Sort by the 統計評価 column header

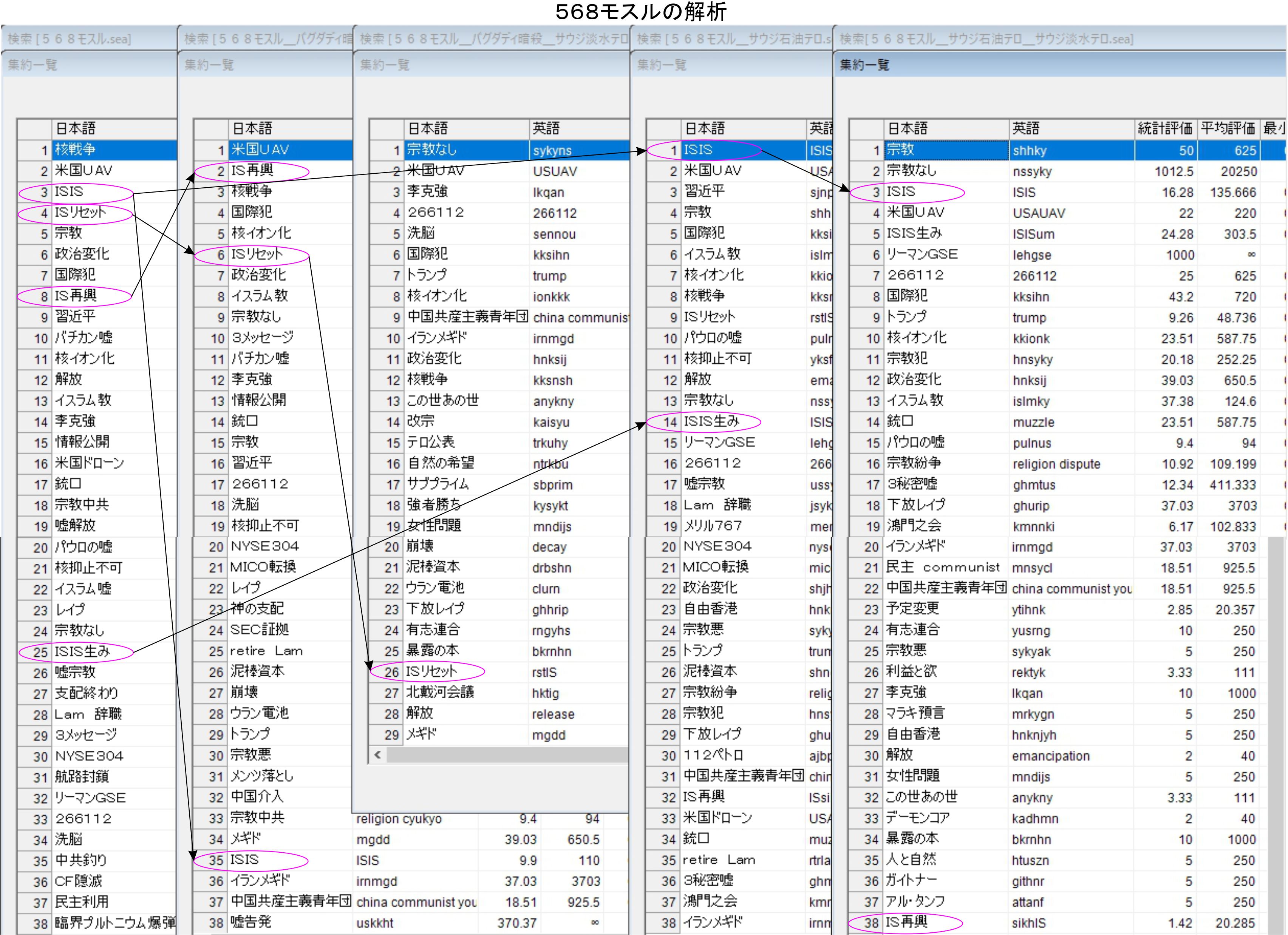(1165, 128)
